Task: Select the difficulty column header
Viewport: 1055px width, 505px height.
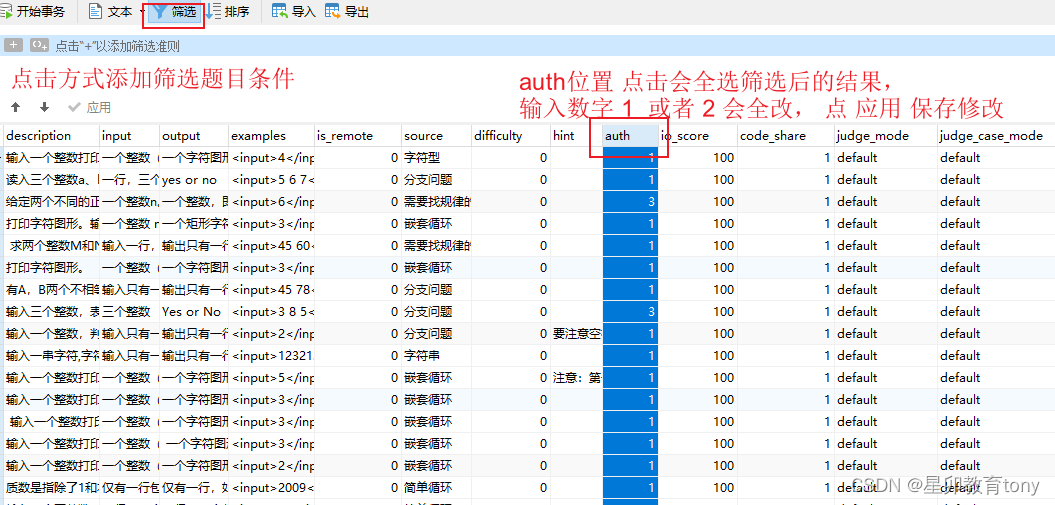Action: (511, 136)
